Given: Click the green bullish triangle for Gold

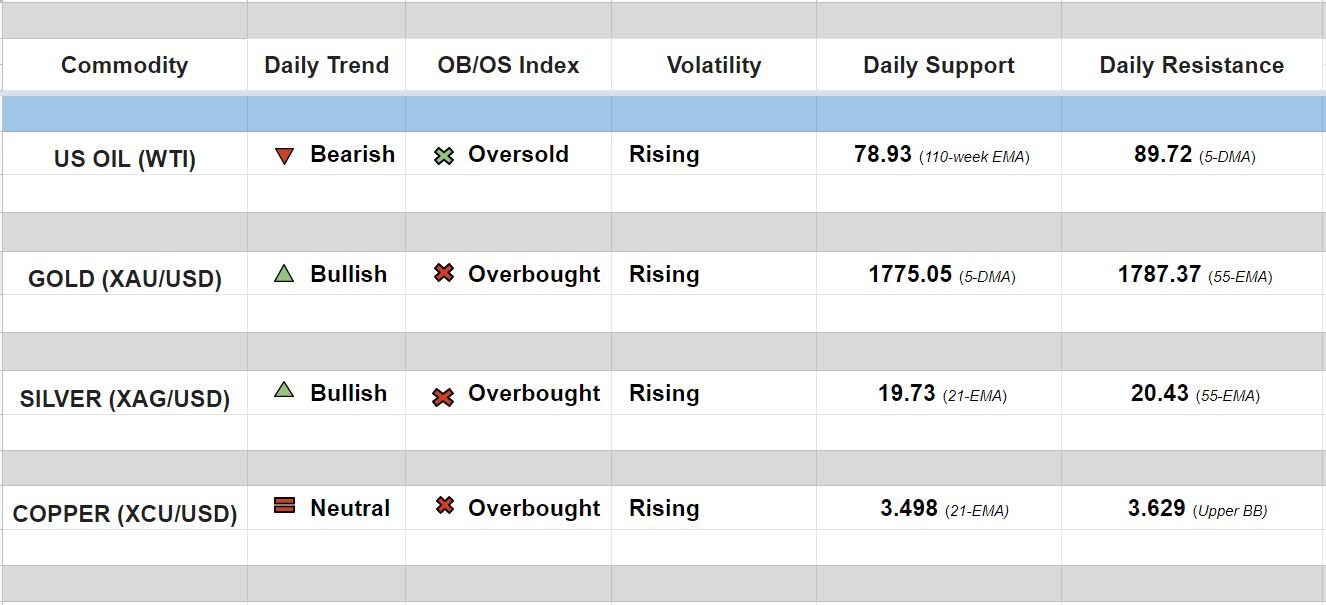Looking at the screenshot, I should tap(284, 274).
